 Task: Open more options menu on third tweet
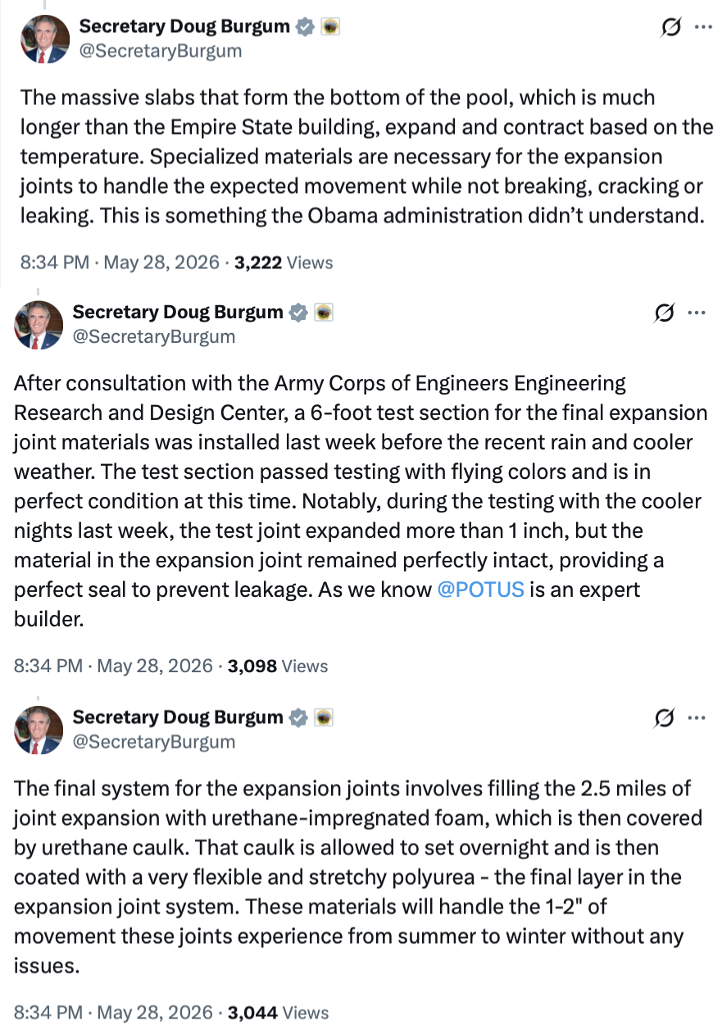pos(697,718)
